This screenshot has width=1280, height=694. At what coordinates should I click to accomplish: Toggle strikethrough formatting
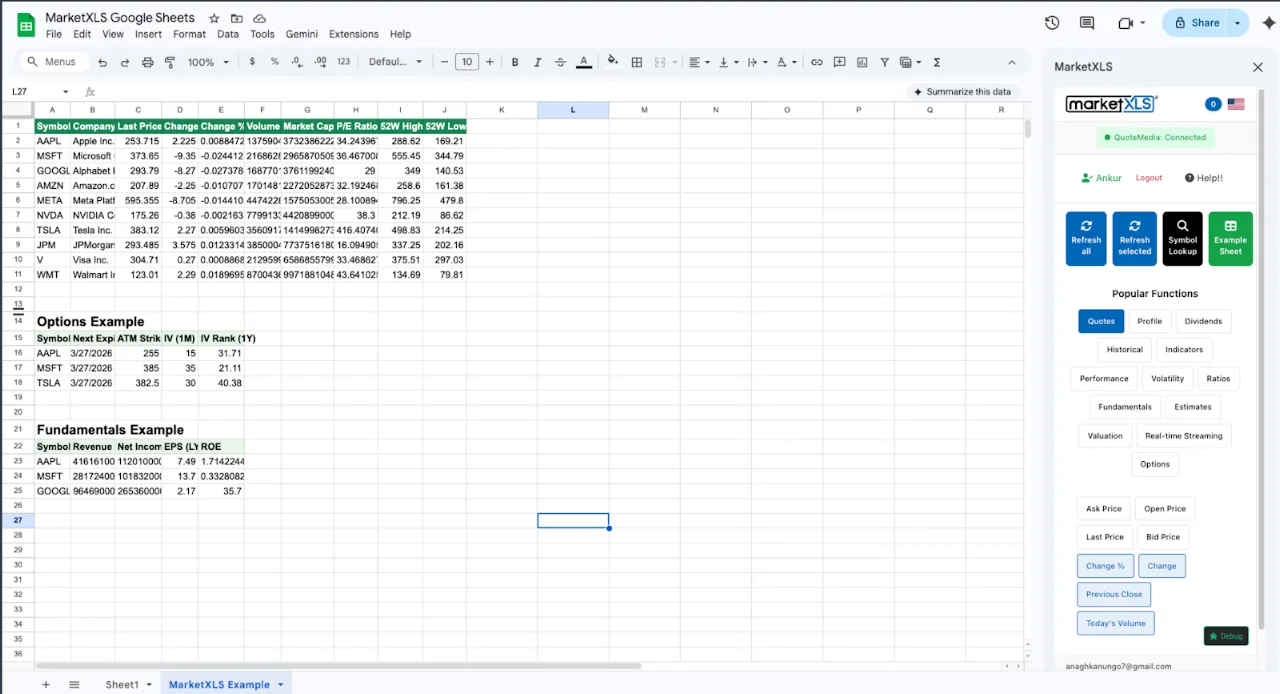(x=560, y=62)
